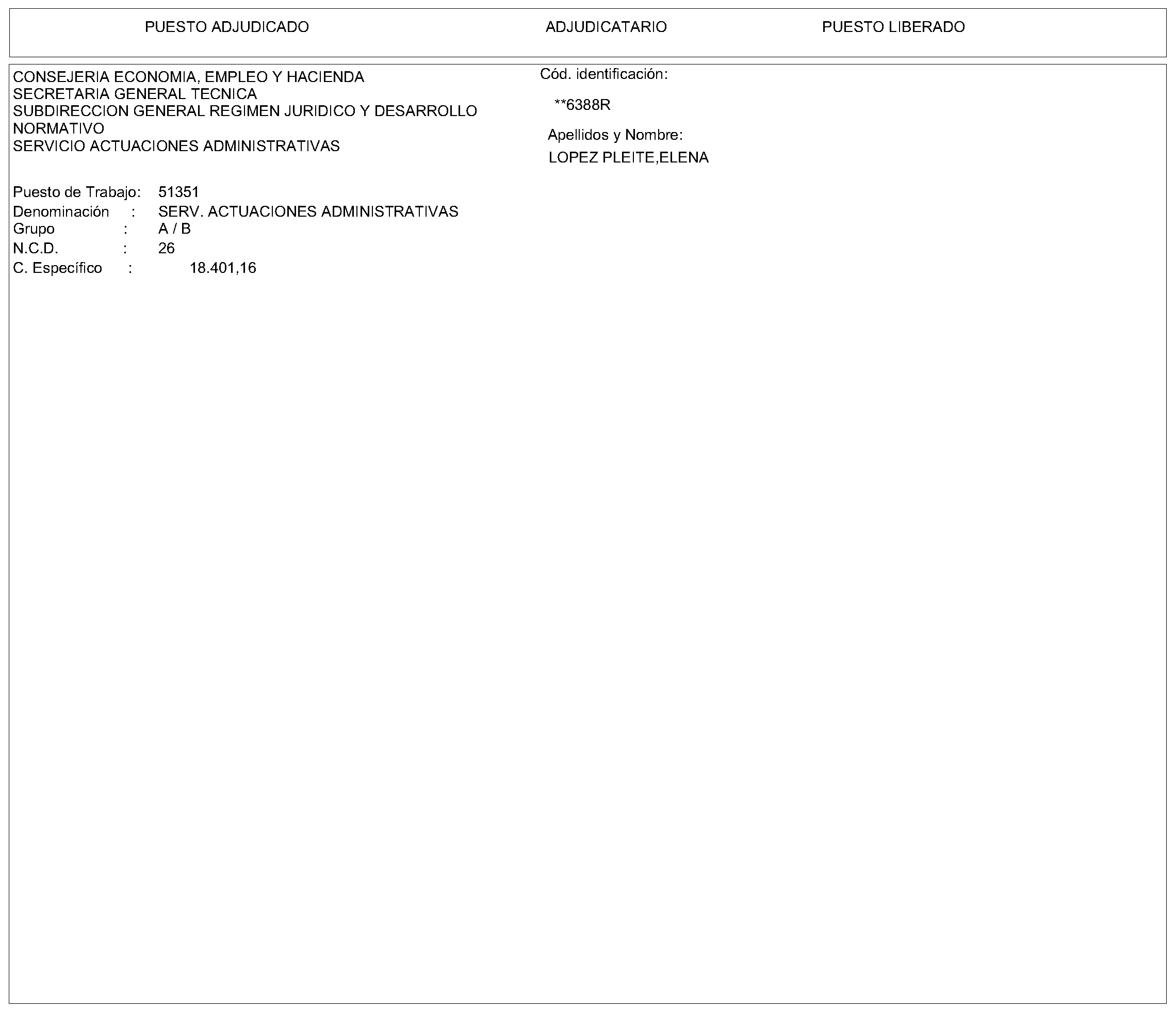This screenshot has height=1009, width=1176.
Task: Click the Grupo value A / B
Action: [x=174, y=229]
